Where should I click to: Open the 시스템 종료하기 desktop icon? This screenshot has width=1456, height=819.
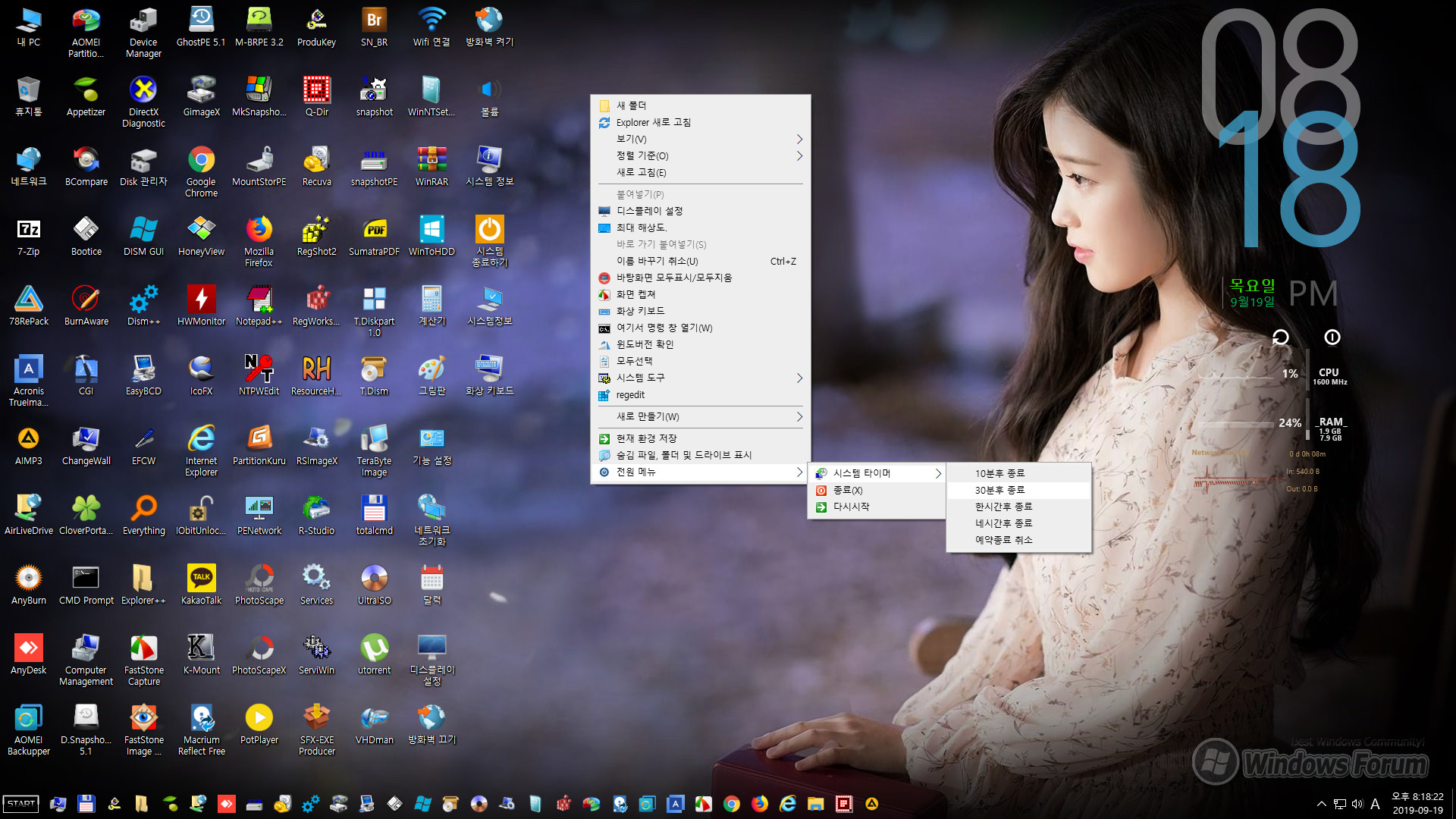[489, 241]
